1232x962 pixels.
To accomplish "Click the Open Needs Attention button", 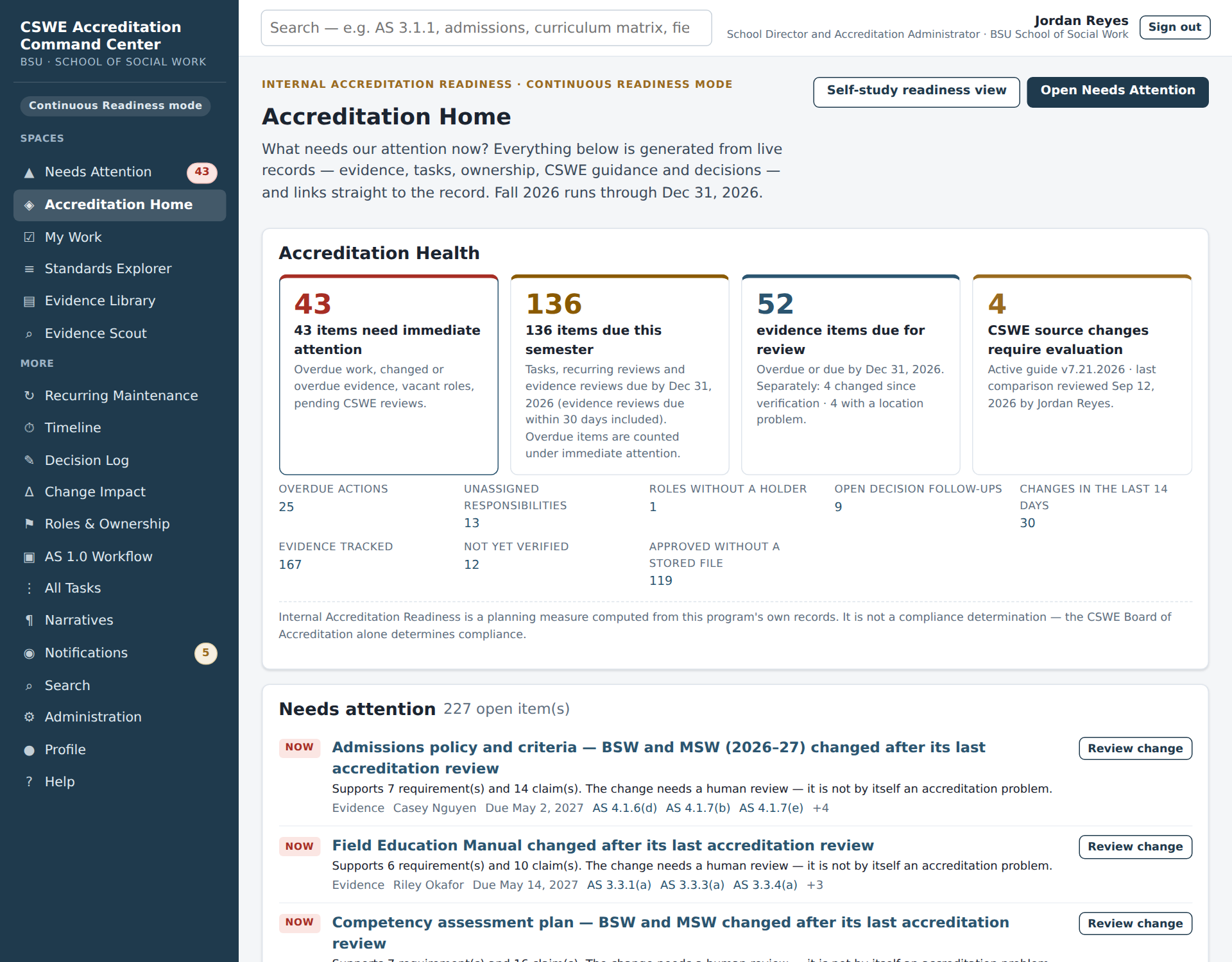I will 1117,92.
